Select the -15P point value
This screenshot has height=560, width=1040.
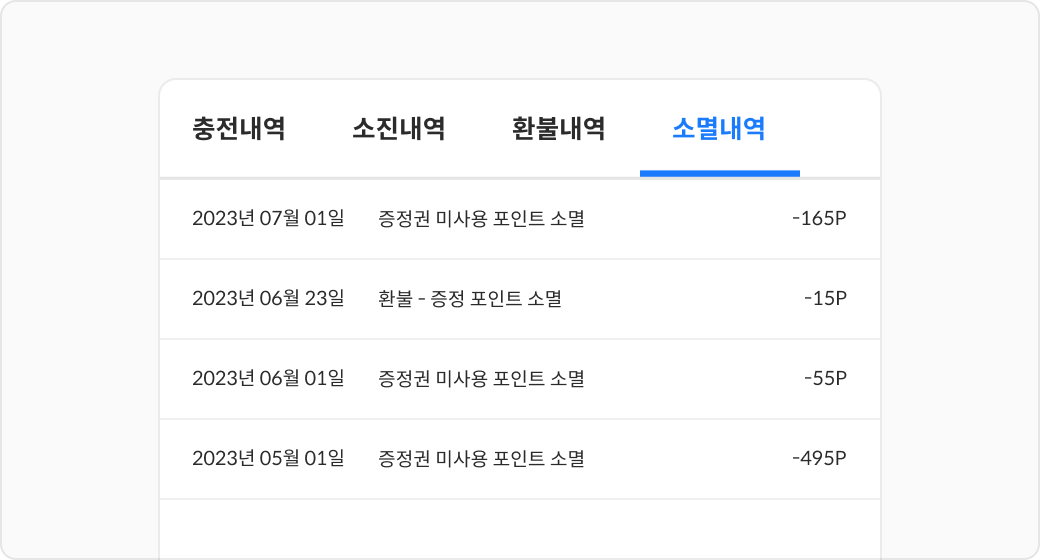coord(825,299)
